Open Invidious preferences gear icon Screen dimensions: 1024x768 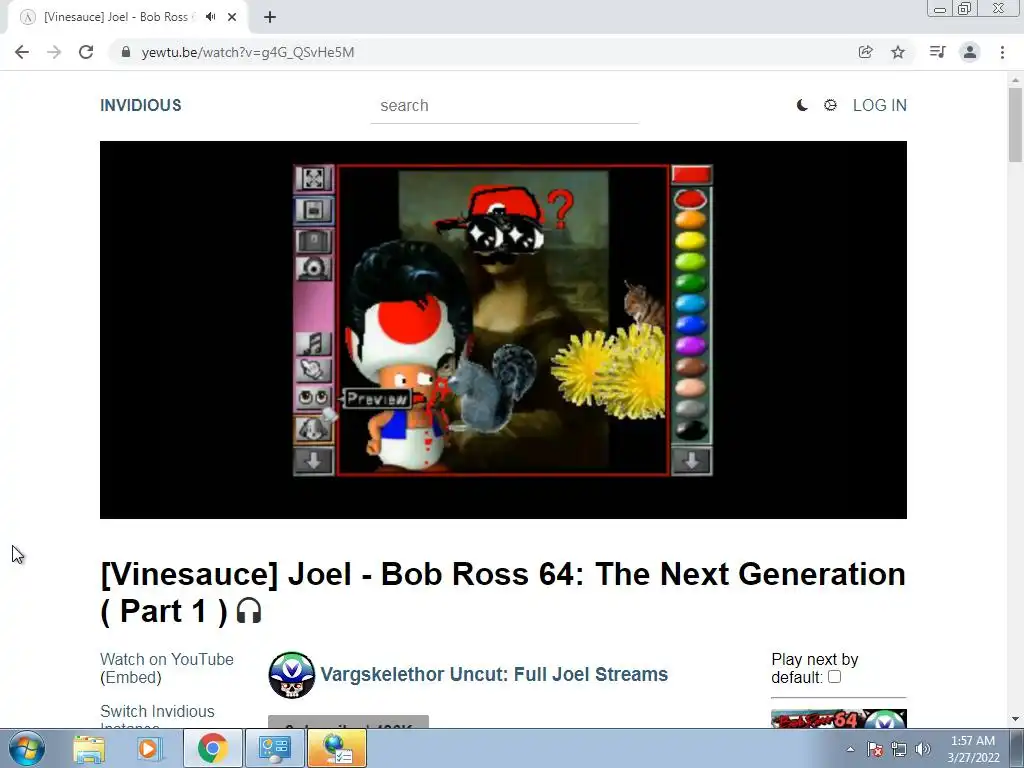pyautogui.click(x=830, y=105)
